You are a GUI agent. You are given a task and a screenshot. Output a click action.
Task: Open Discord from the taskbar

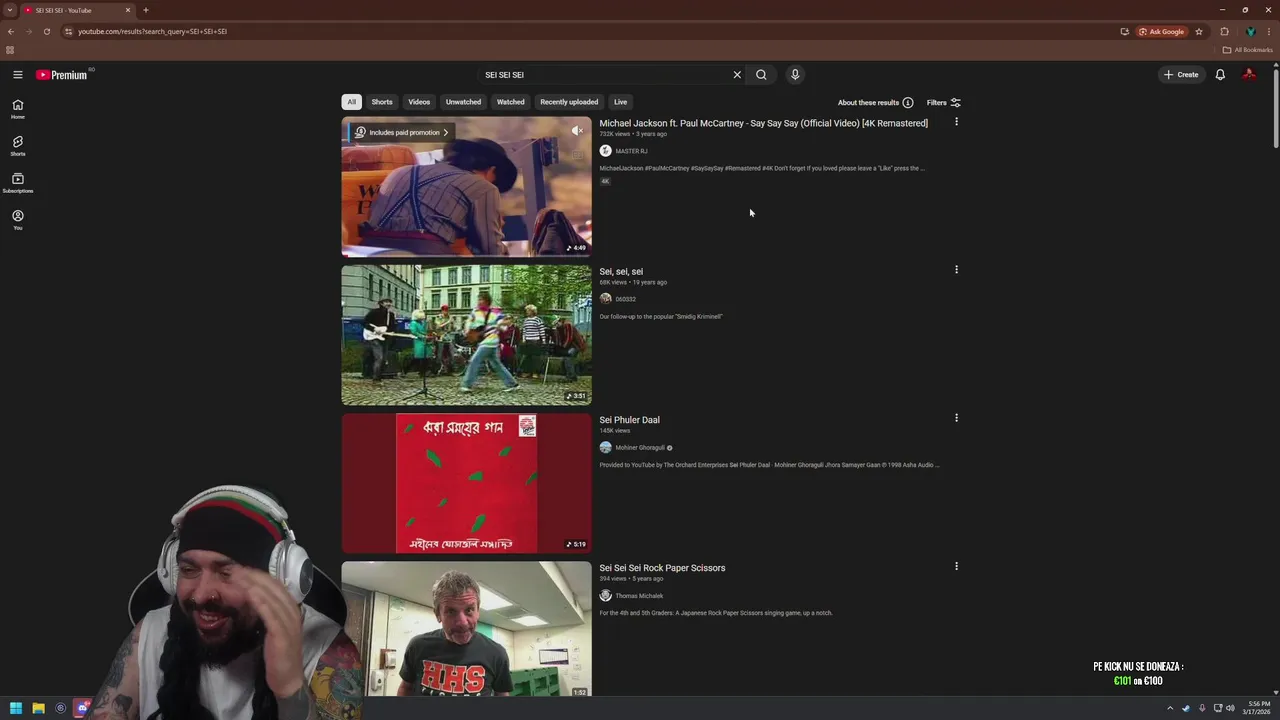[82, 708]
